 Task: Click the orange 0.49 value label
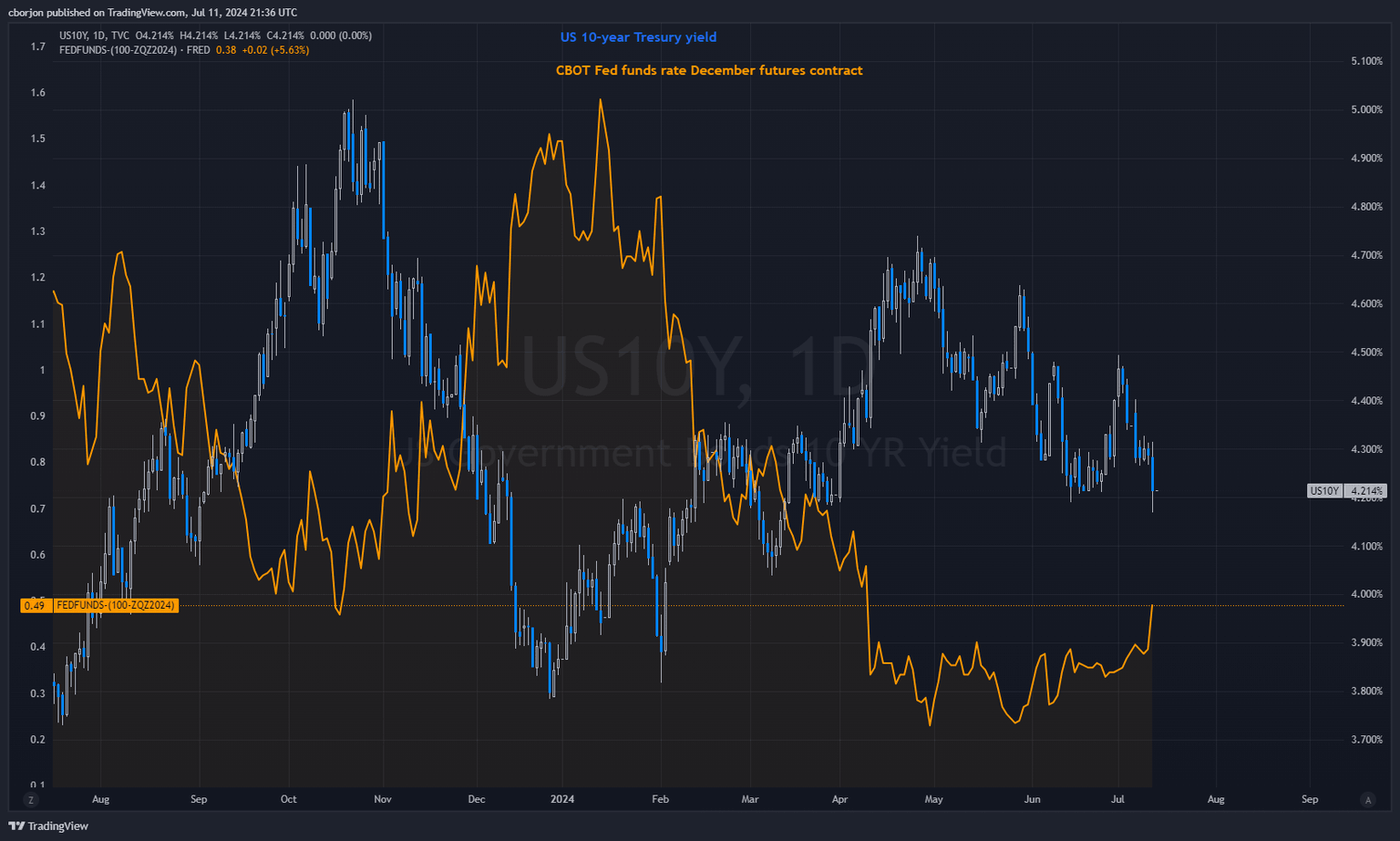click(x=35, y=605)
